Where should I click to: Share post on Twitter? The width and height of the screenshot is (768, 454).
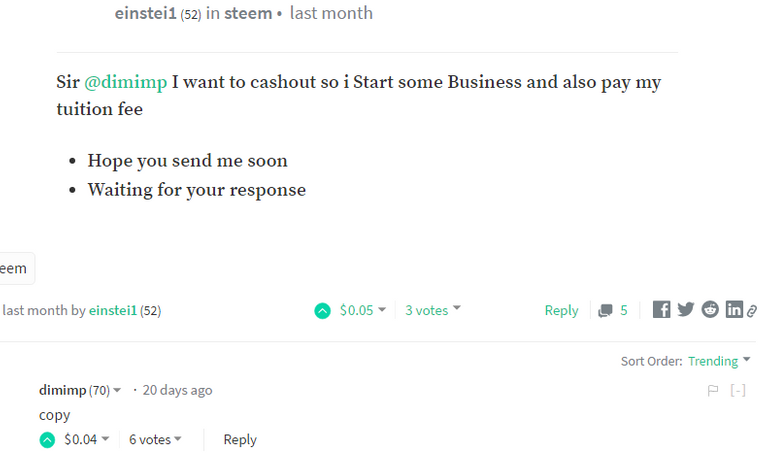[685, 310]
